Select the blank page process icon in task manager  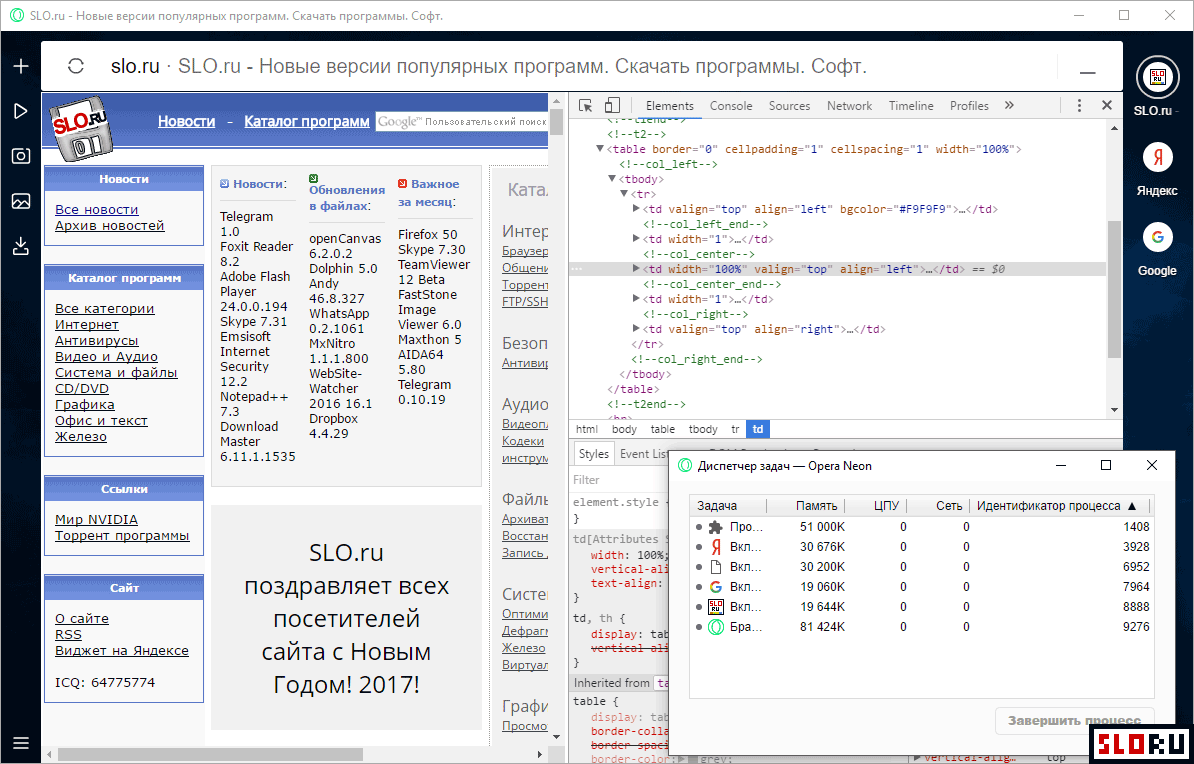click(715, 567)
